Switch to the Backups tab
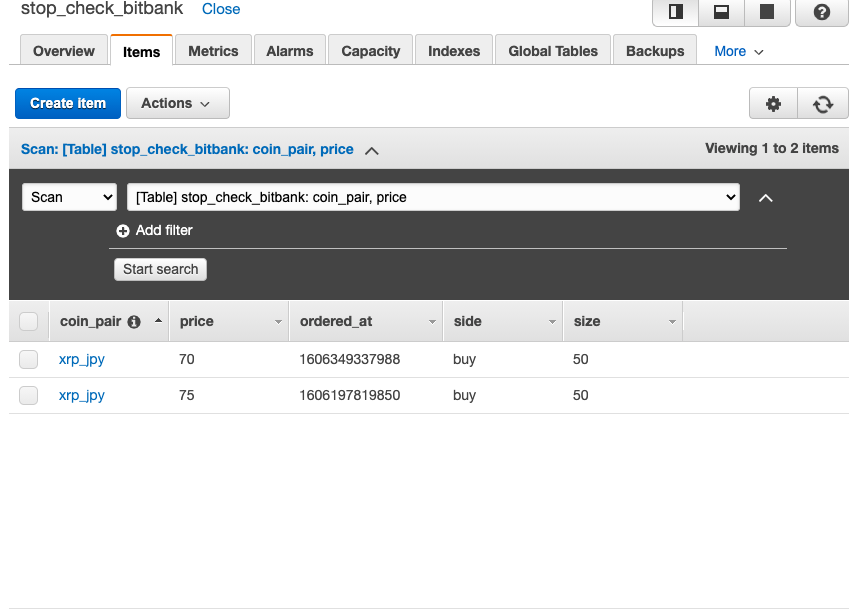The image size is (863, 609). [655, 51]
